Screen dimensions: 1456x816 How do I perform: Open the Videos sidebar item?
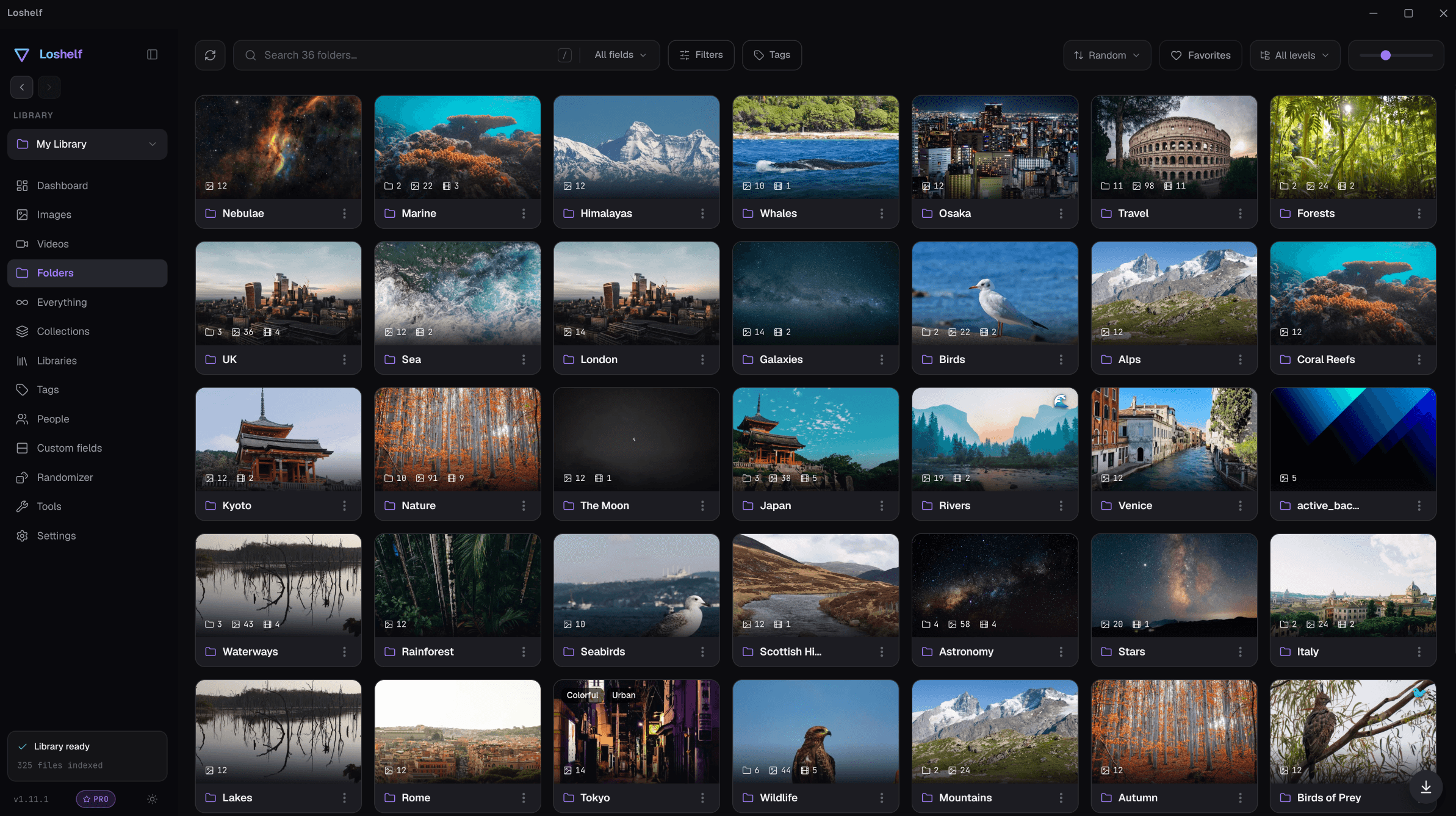tap(87, 244)
